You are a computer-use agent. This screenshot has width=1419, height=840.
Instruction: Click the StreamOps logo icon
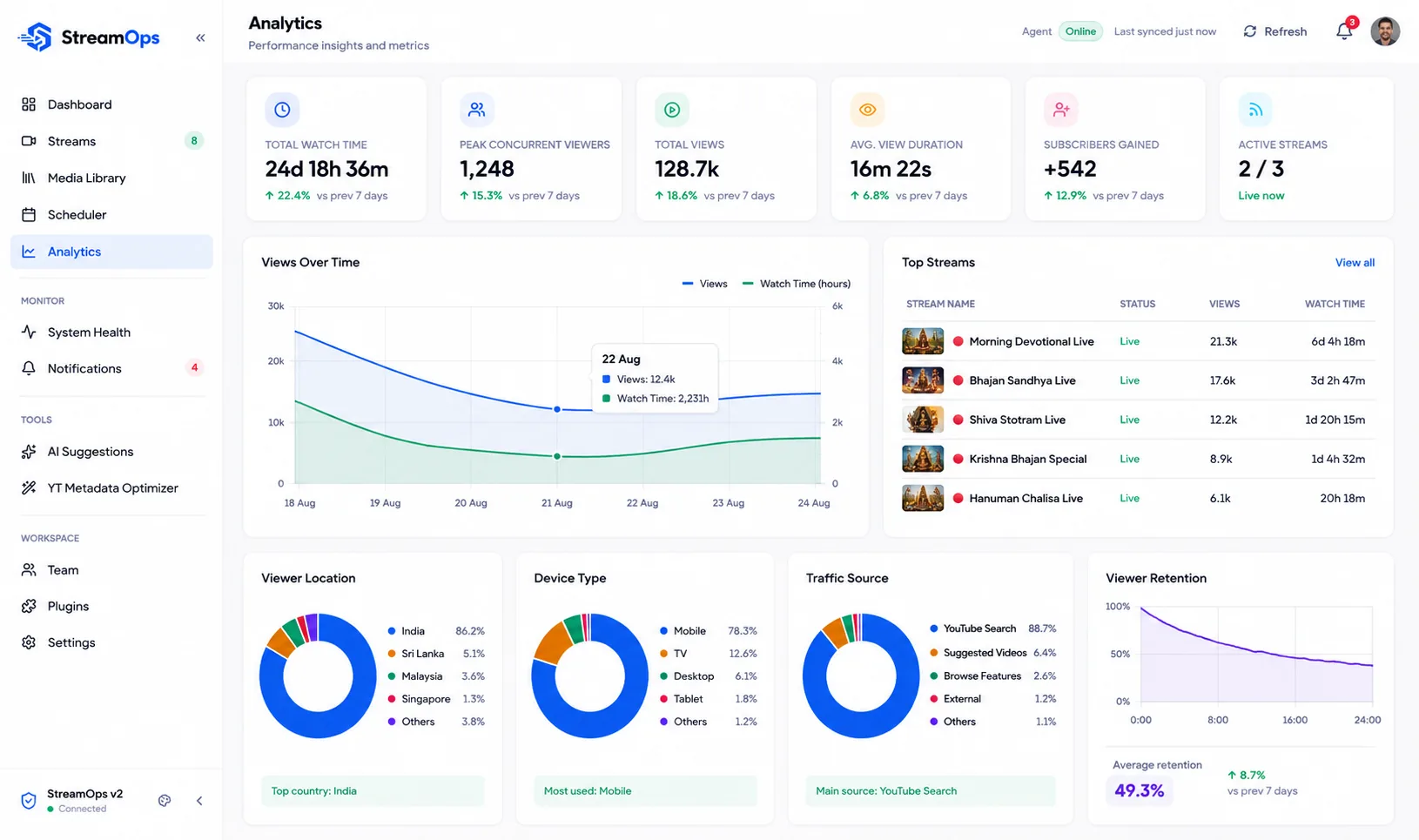pos(36,37)
